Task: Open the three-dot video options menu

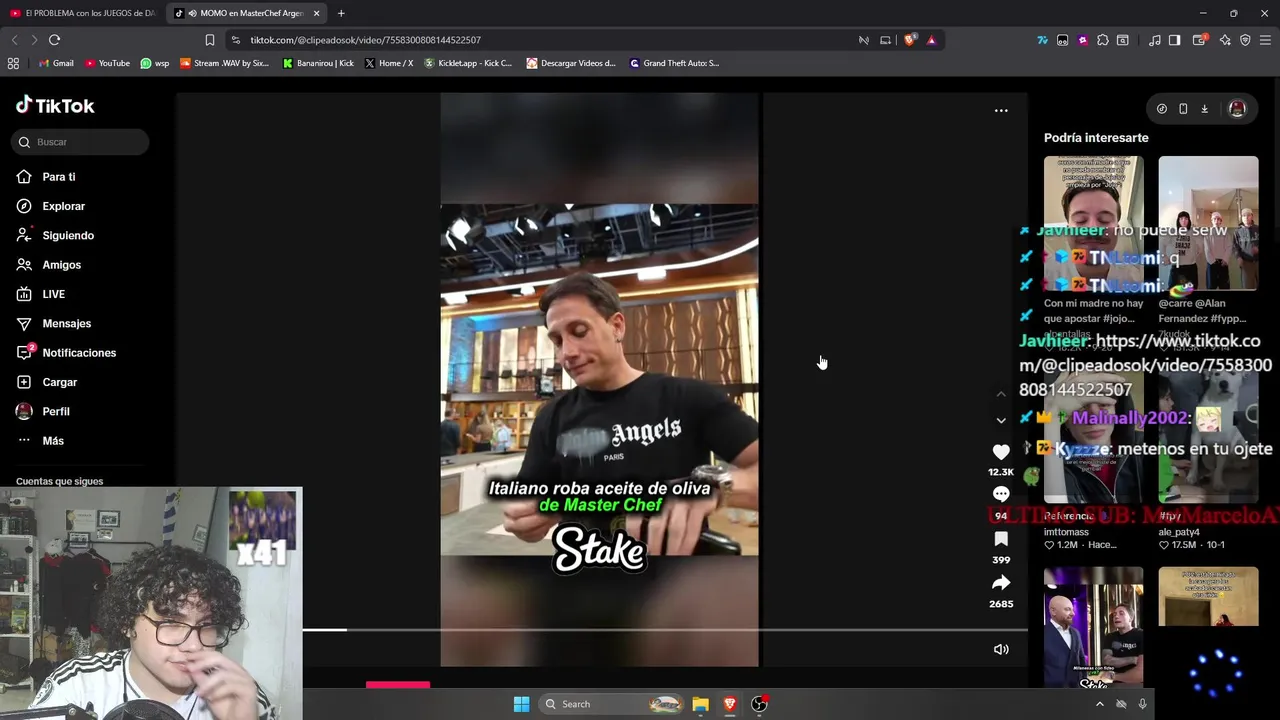Action: (x=1001, y=110)
